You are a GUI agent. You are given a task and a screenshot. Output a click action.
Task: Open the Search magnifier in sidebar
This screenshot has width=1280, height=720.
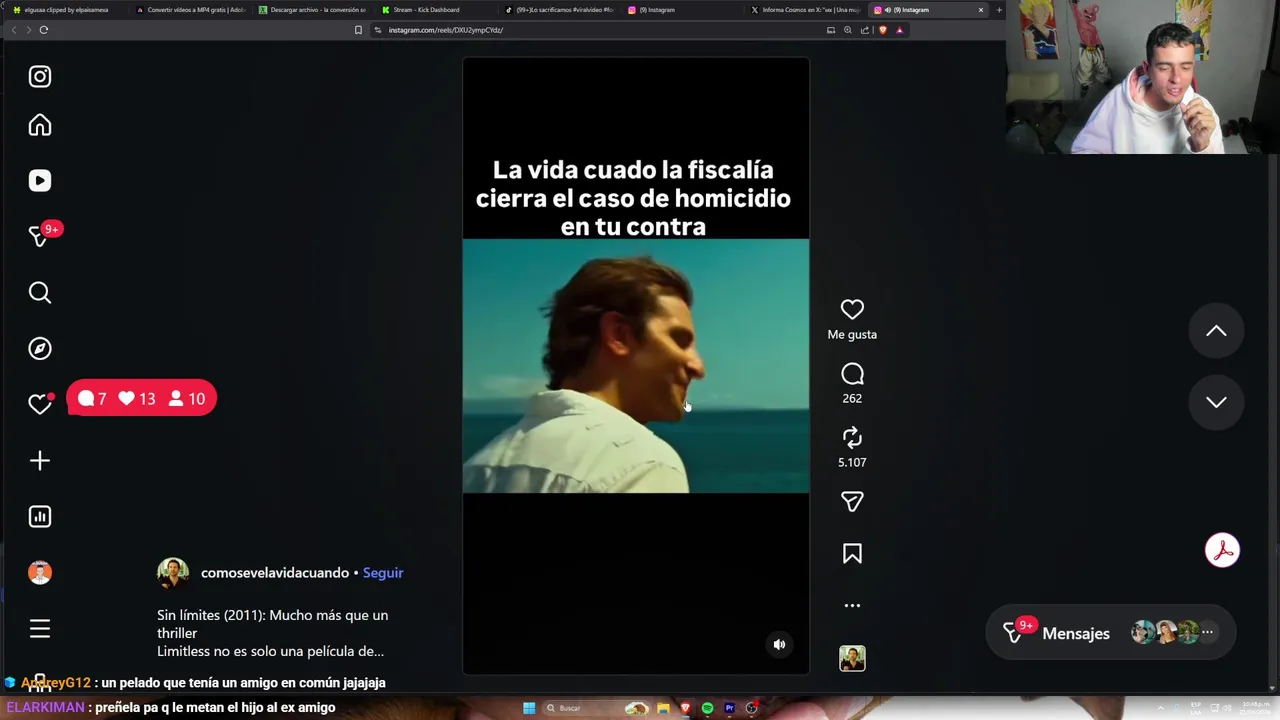(x=40, y=293)
